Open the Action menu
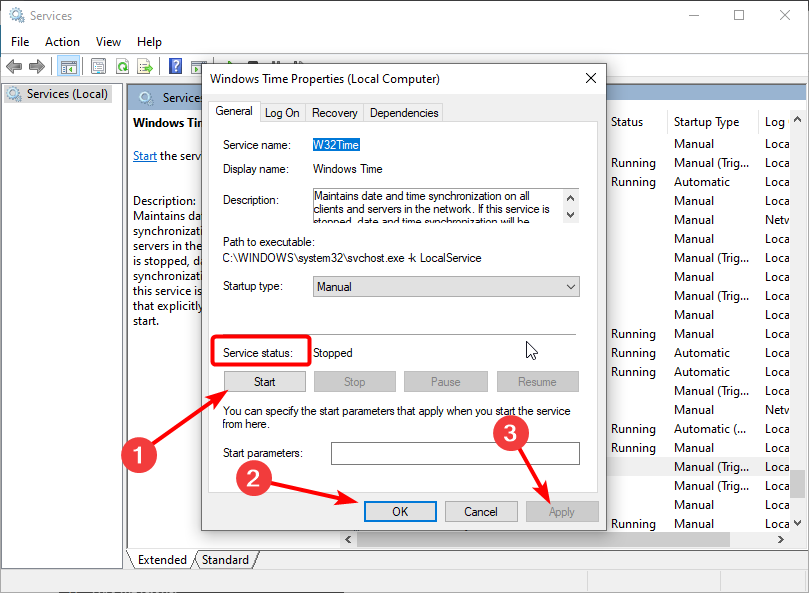Image resolution: width=809 pixels, height=593 pixels. (x=62, y=42)
